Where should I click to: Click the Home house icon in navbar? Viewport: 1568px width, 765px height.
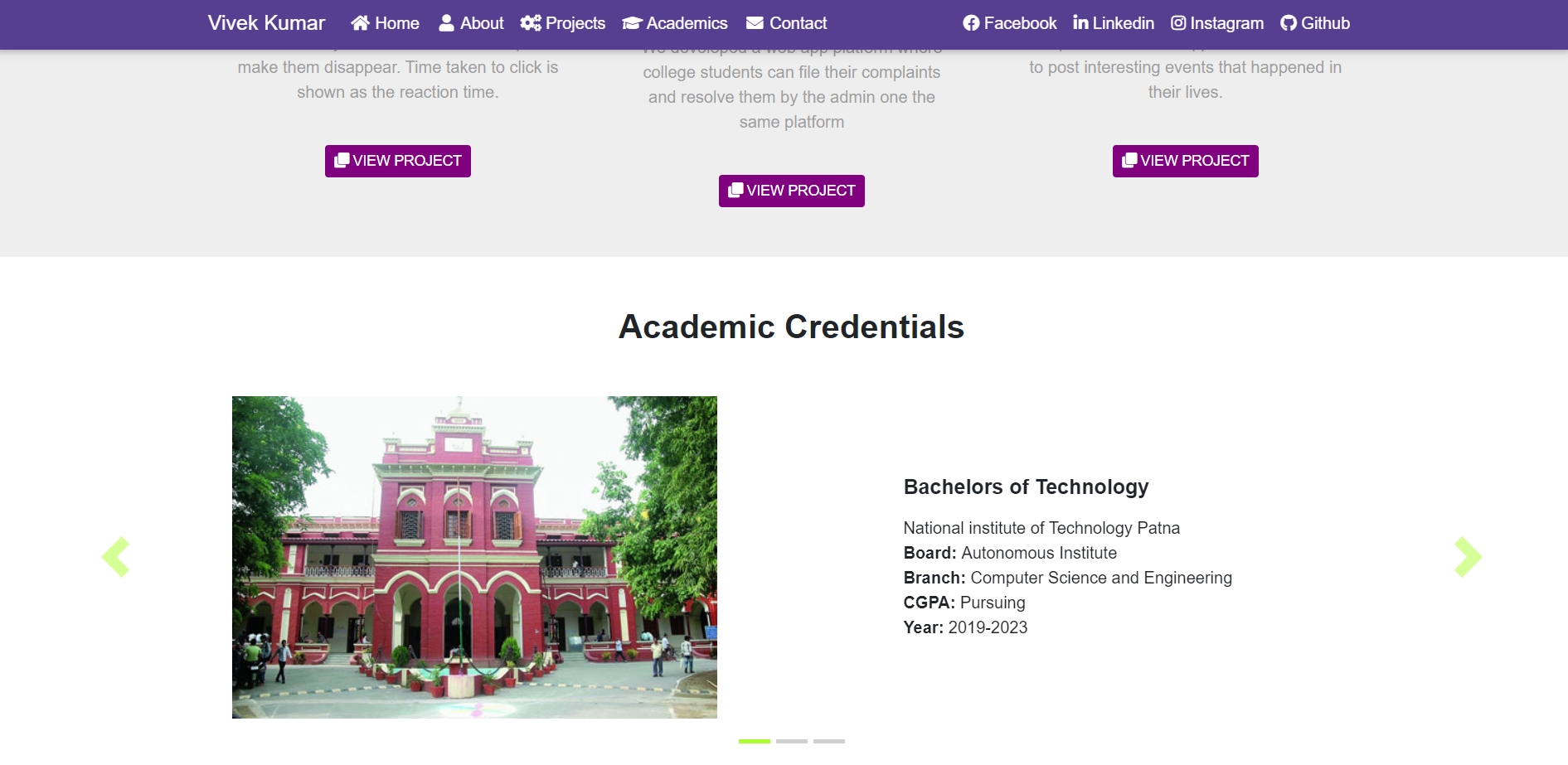coord(360,23)
